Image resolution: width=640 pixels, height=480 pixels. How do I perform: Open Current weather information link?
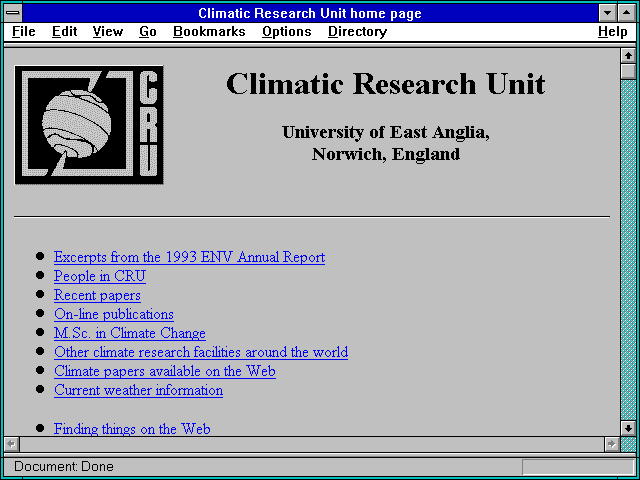[x=138, y=390]
